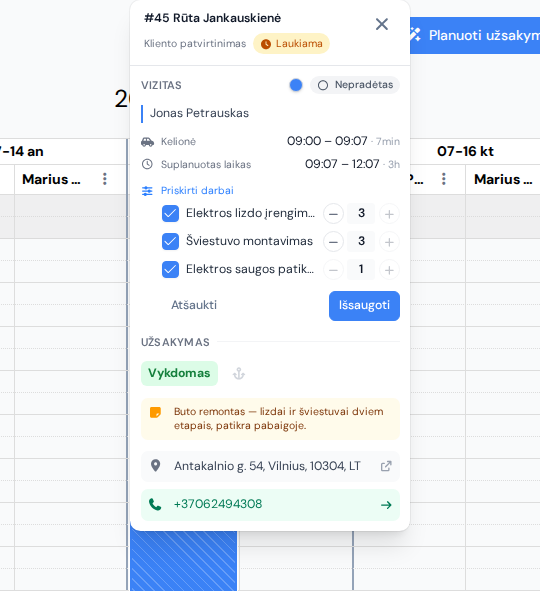The height and width of the screenshot is (591, 540).
Task: Click Atšaukti to cancel edits
Action: coord(194,305)
